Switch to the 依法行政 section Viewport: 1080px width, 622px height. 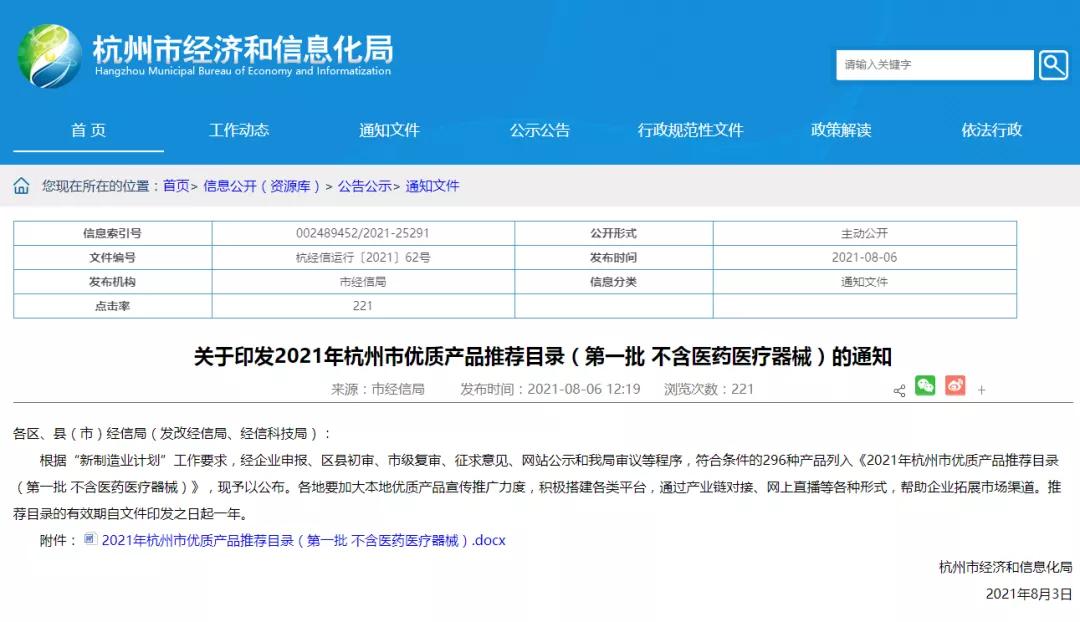(988, 130)
